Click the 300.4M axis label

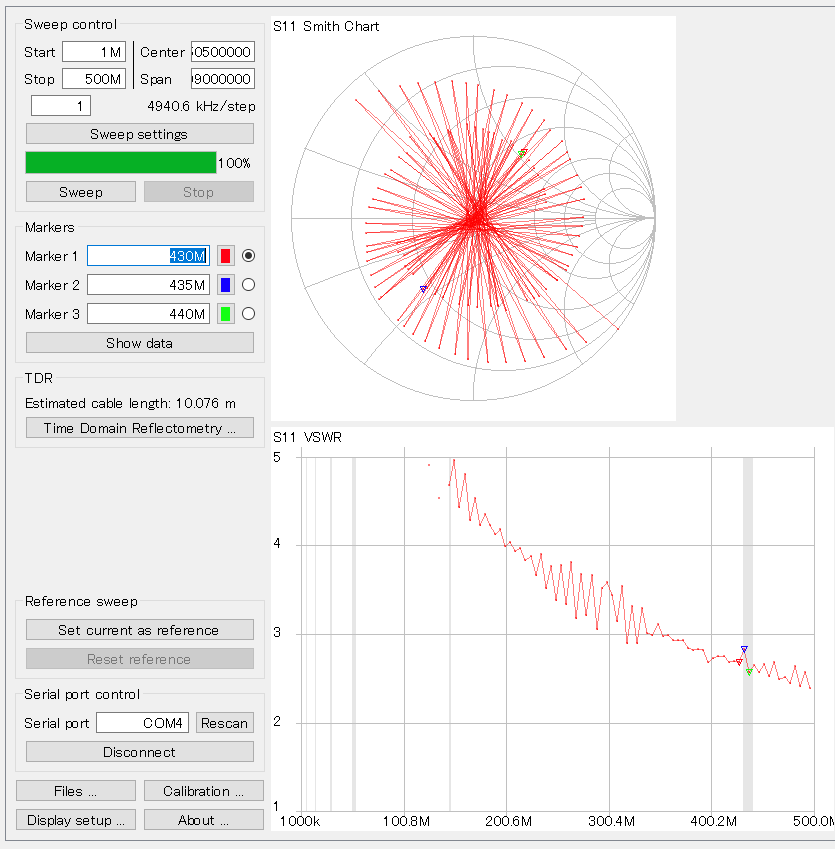(611, 821)
